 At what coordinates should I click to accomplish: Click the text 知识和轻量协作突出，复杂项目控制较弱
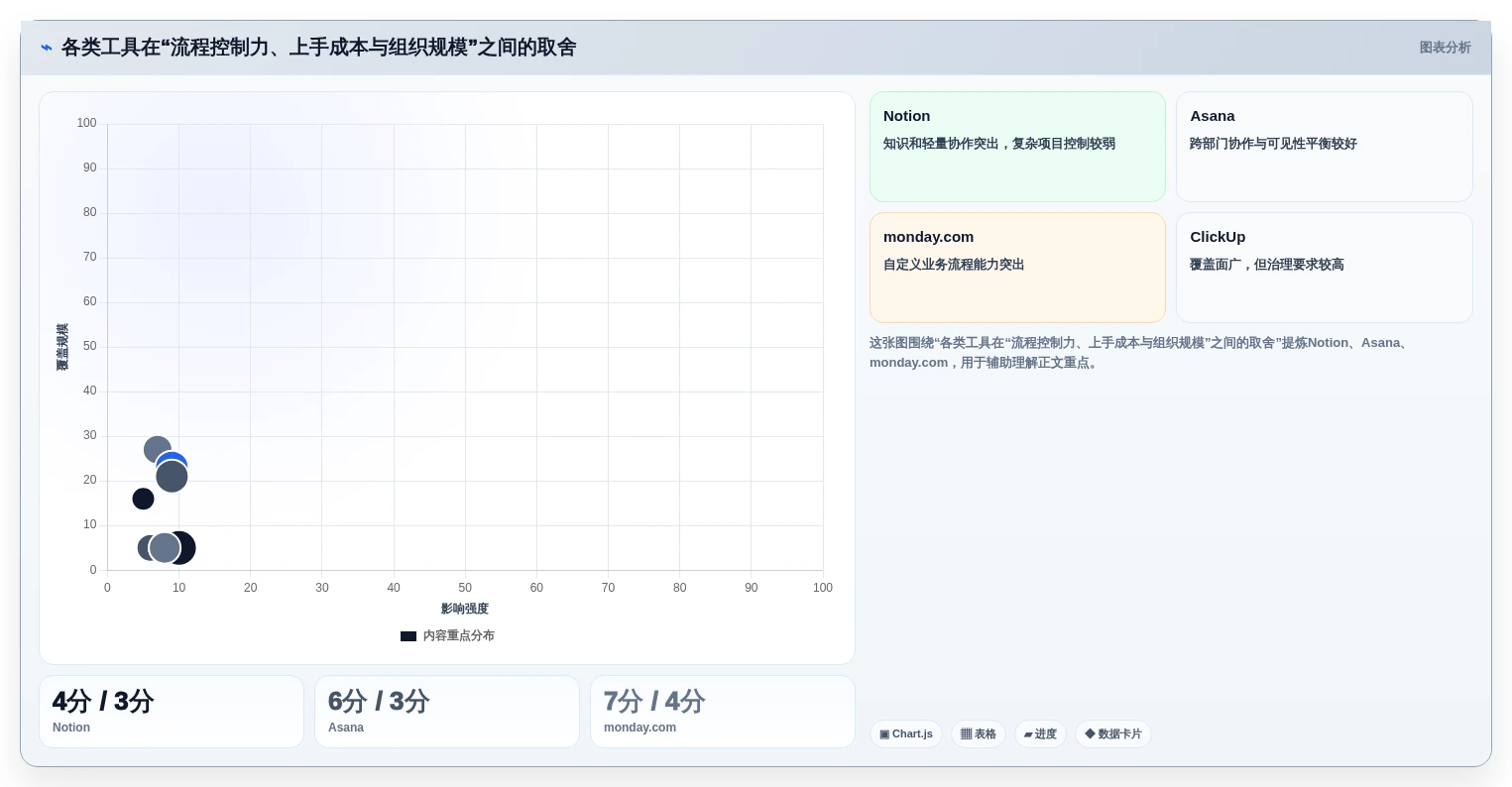click(x=999, y=144)
